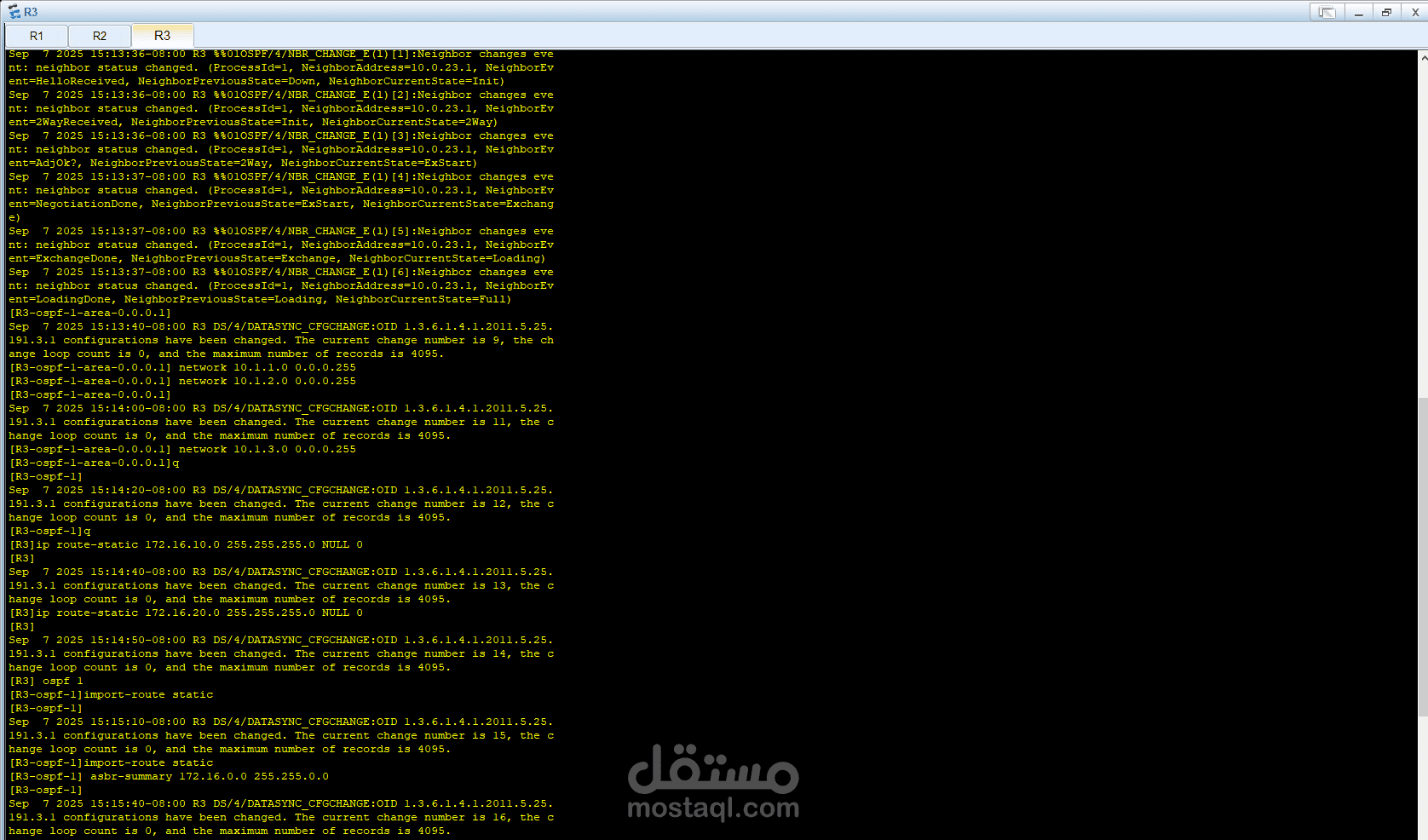Click the vertical scrollbar thumb of the terminal

pyautogui.click(x=1423, y=558)
